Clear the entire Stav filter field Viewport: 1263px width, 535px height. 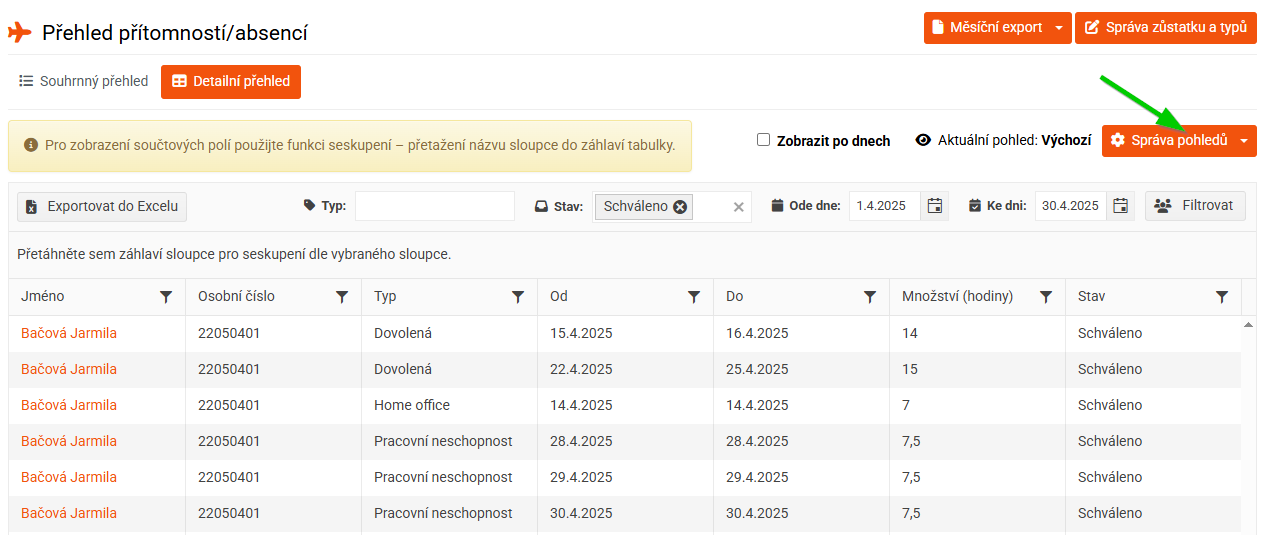pyautogui.click(x=739, y=207)
